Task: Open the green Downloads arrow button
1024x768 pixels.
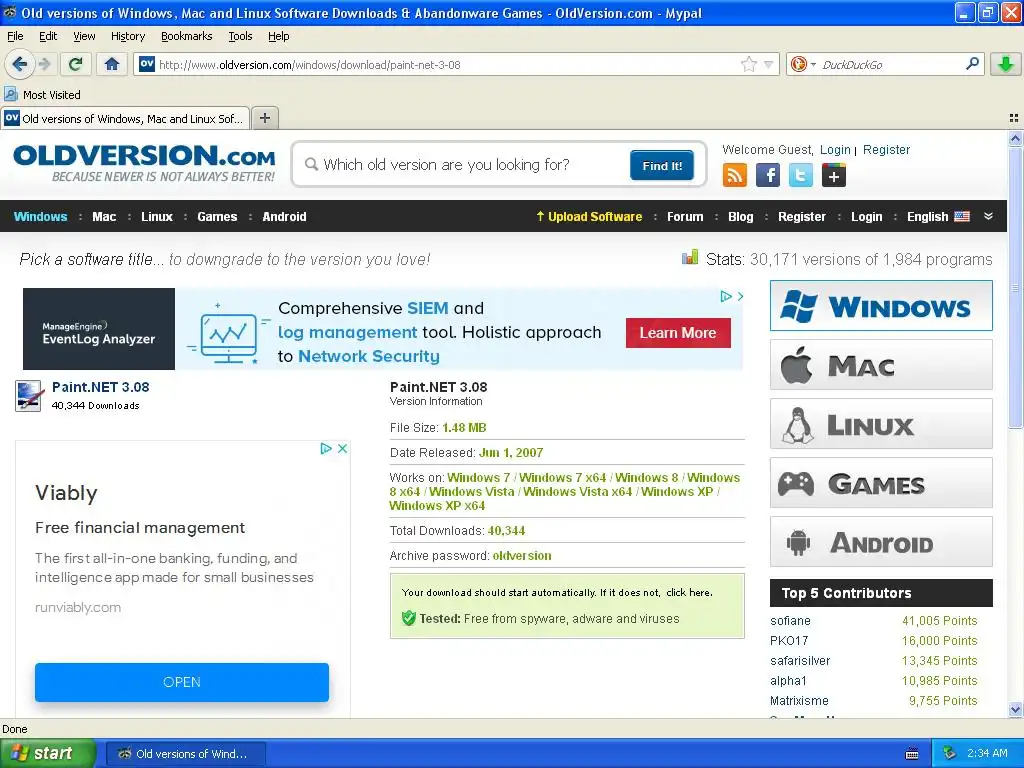Action: click(1006, 64)
